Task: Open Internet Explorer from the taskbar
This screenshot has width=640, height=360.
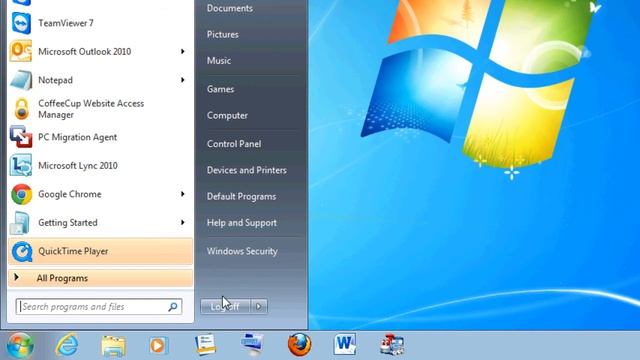Action: pos(67,345)
